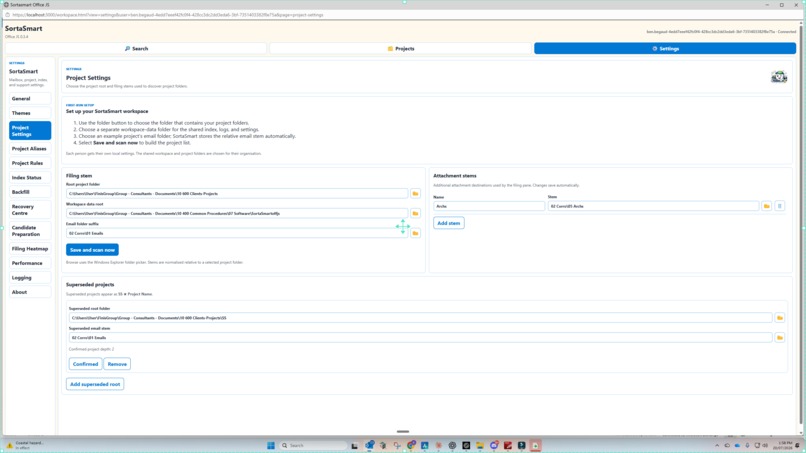Open Outlook from the taskbar
The width and height of the screenshot is (806, 453).
click(x=370, y=445)
